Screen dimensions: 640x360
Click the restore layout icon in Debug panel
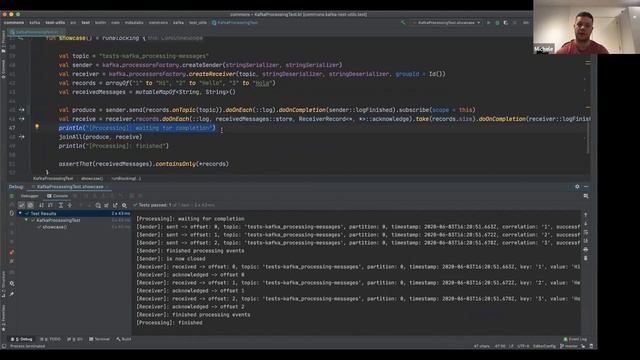pyautogui.click(x=586, y=196)
